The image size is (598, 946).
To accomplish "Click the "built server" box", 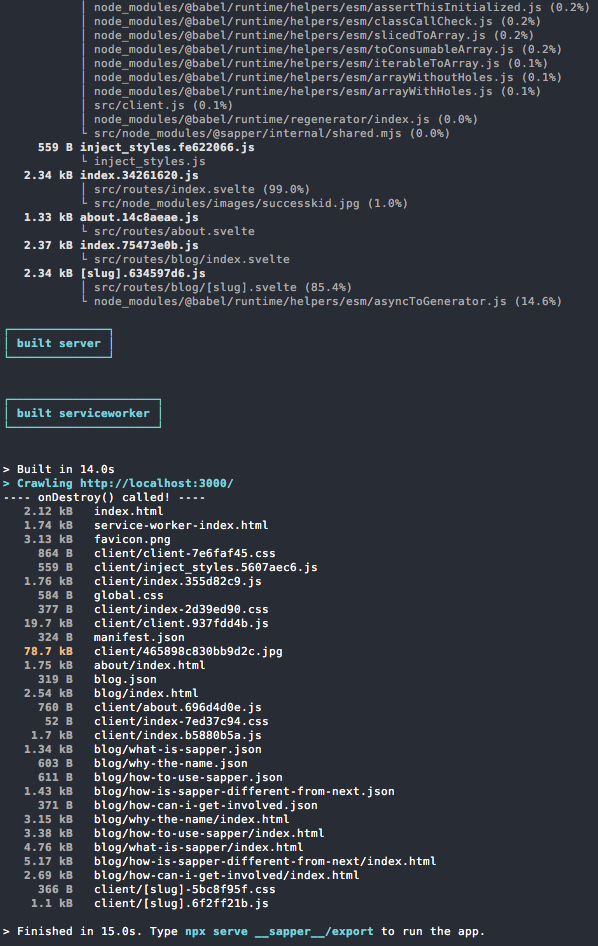I will click(x=59, y=343).
